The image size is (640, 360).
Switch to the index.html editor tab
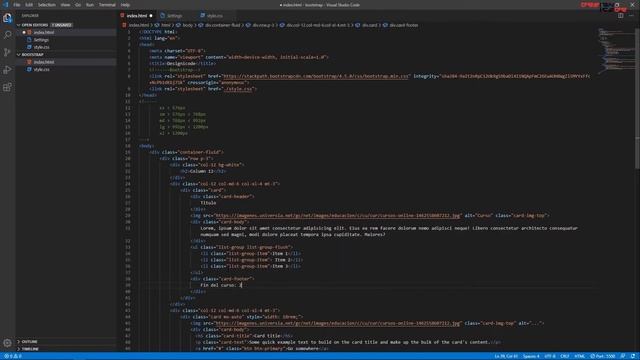tap(137, 16)
